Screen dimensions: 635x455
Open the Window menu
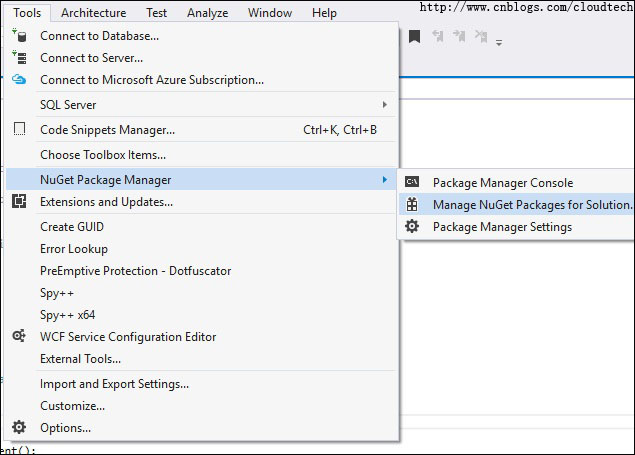(270, 13)
